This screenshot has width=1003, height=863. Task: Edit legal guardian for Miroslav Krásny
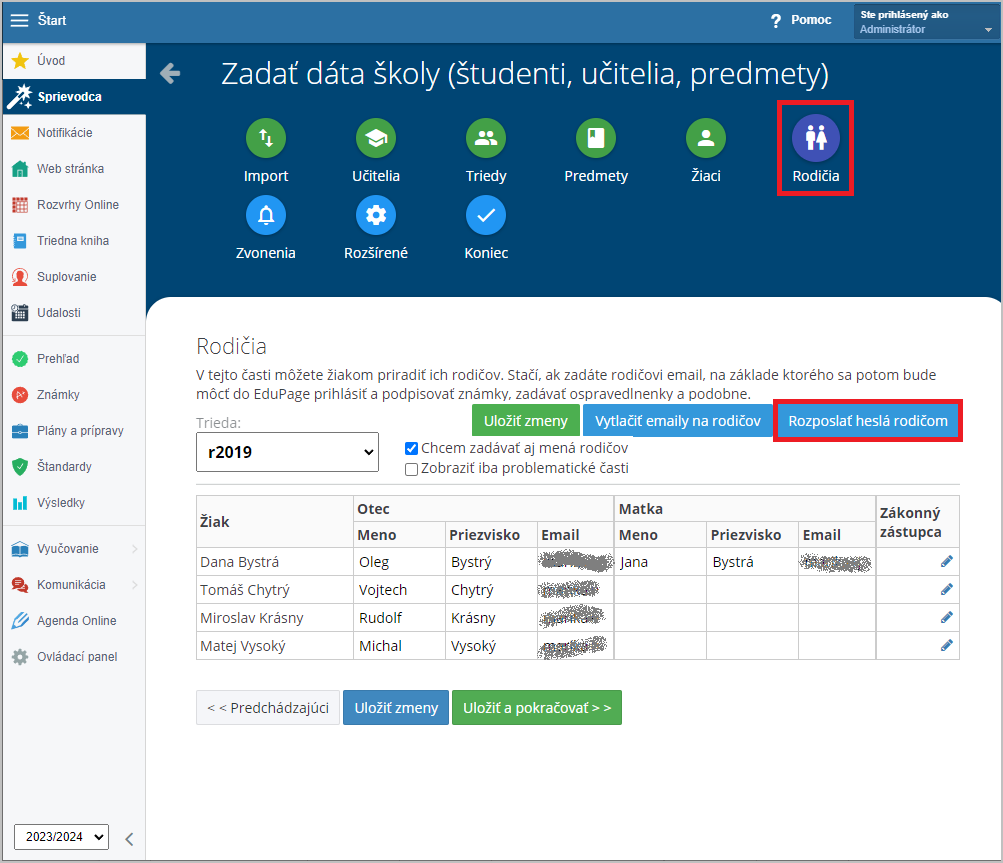pyautogui.click(x=947, y=617)
